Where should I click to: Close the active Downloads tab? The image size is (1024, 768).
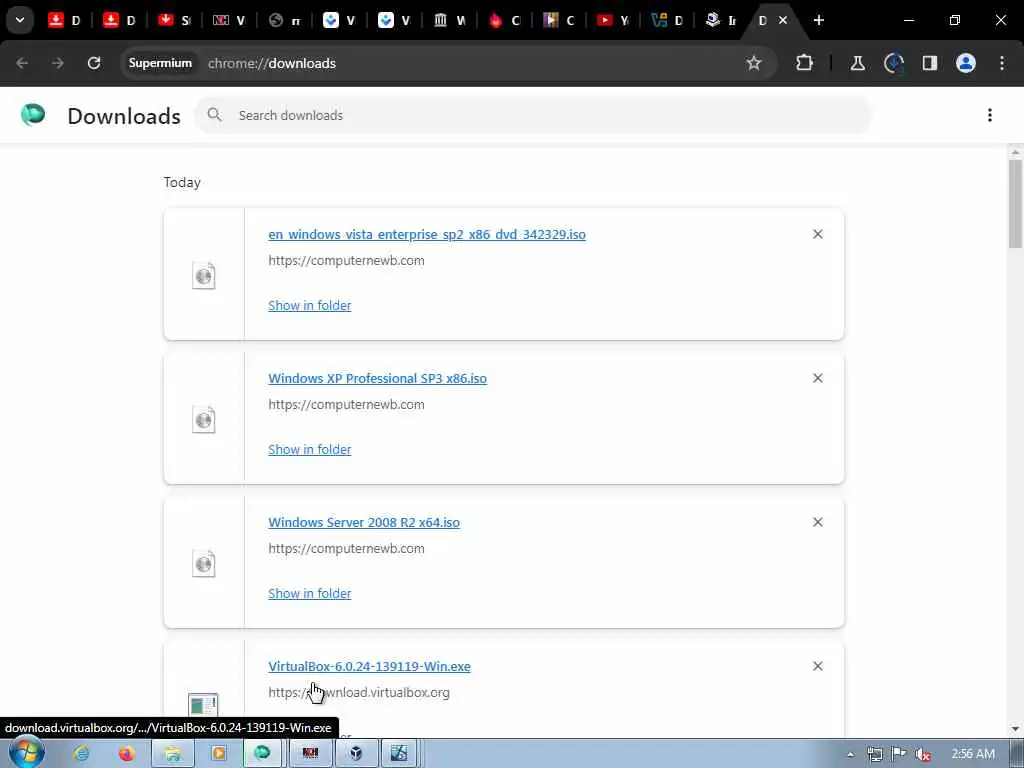(782, 20)
